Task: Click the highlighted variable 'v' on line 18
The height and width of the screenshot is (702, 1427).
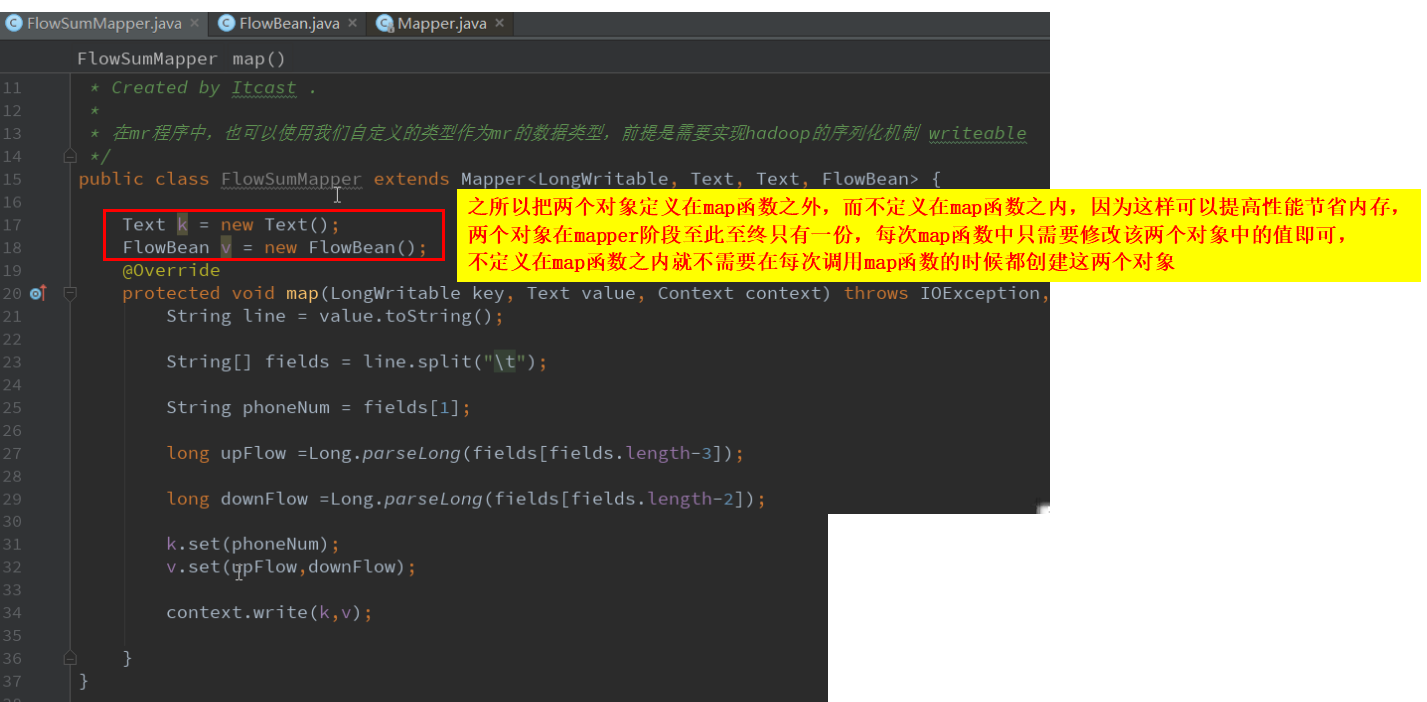Action: coord(226,248)
